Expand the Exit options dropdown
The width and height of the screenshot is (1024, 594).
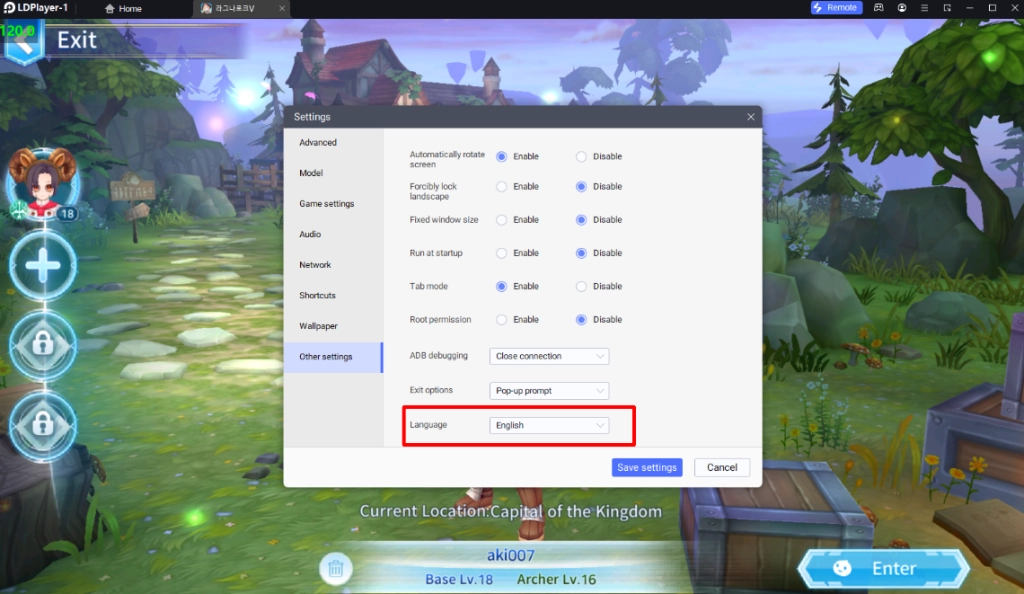tap(549, 391)
